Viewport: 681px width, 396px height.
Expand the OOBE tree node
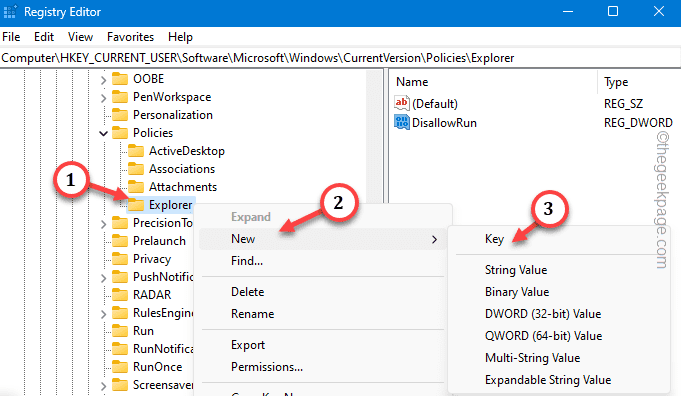coord(103,80)
